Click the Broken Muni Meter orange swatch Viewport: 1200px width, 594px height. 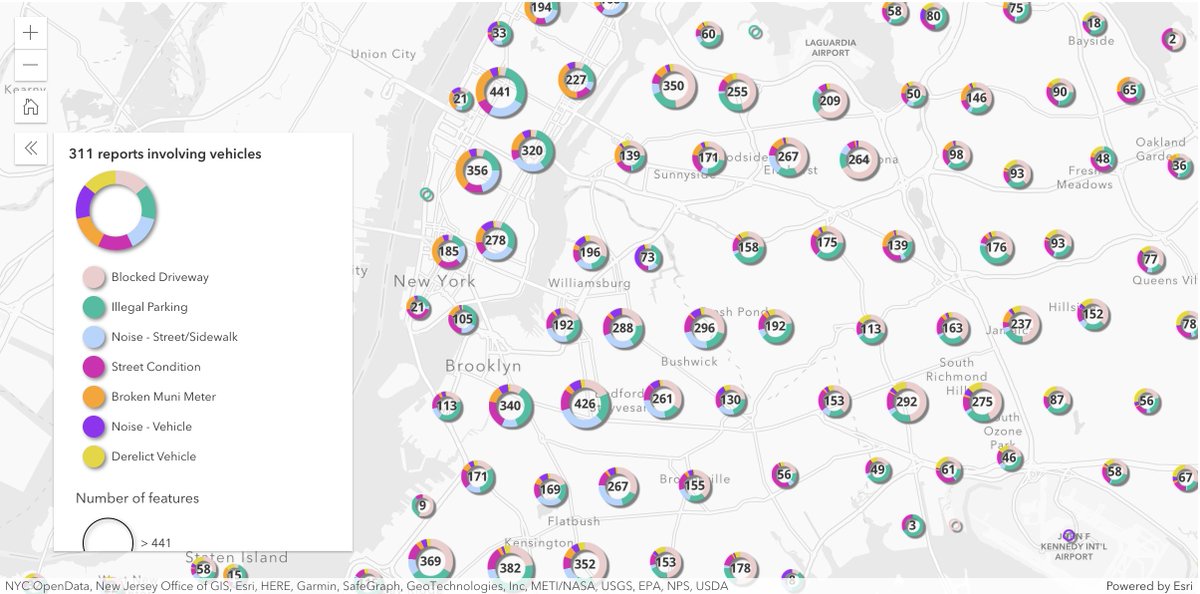pos(94,397)
